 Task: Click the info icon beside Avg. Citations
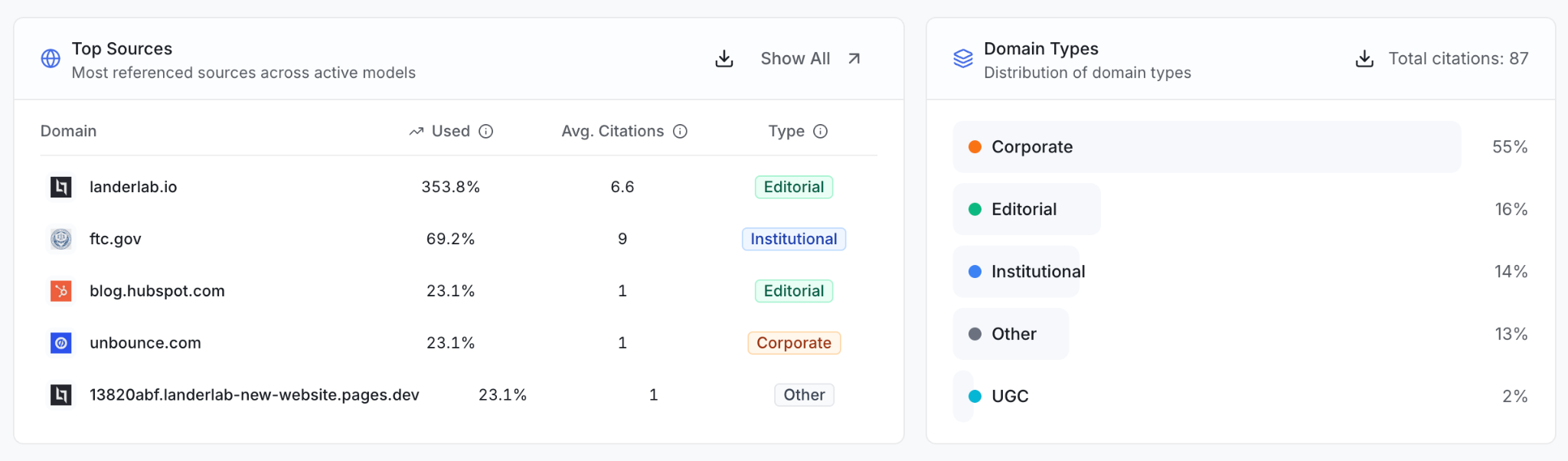point(681,132)
